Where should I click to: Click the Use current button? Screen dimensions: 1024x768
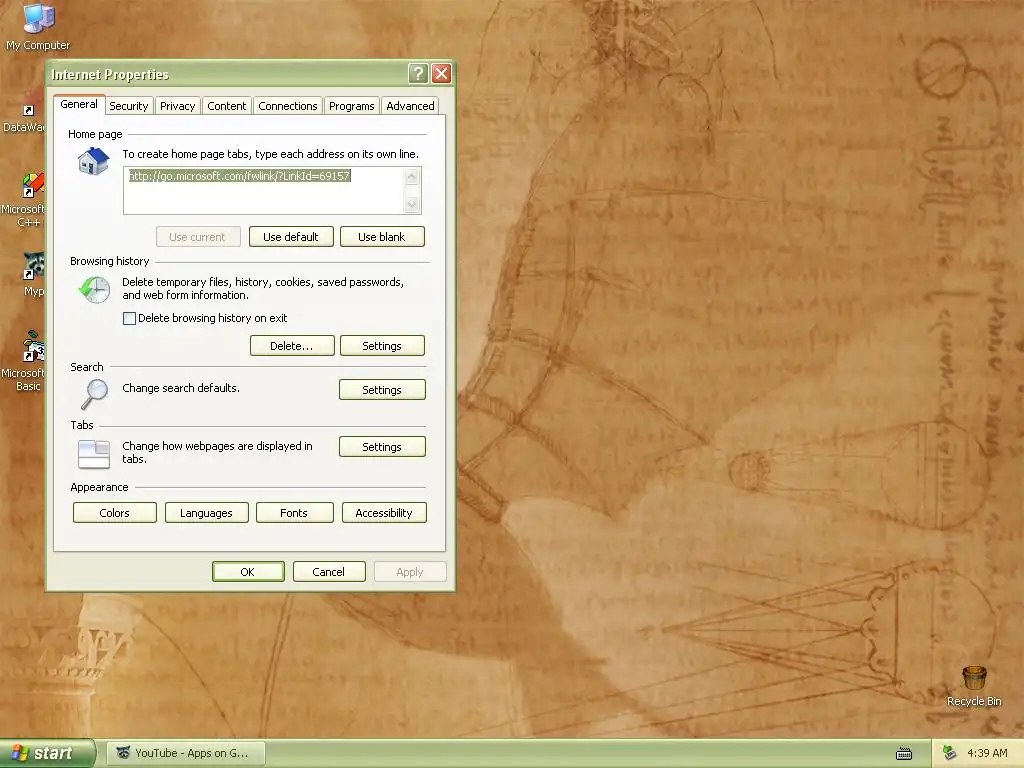click(x=198, y=236)
